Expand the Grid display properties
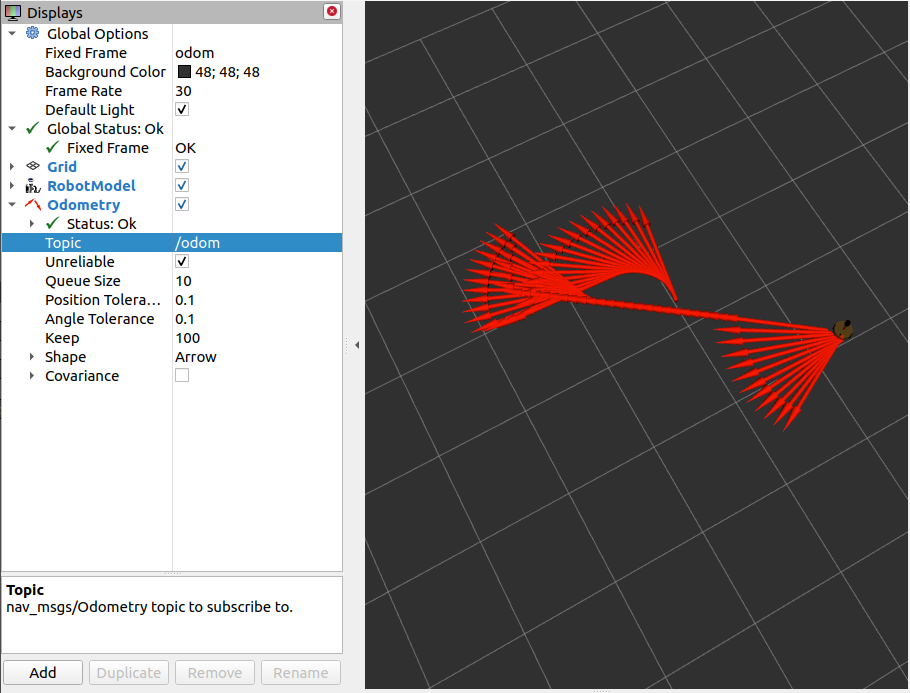910x693 pixels. (x=12, y=167)
